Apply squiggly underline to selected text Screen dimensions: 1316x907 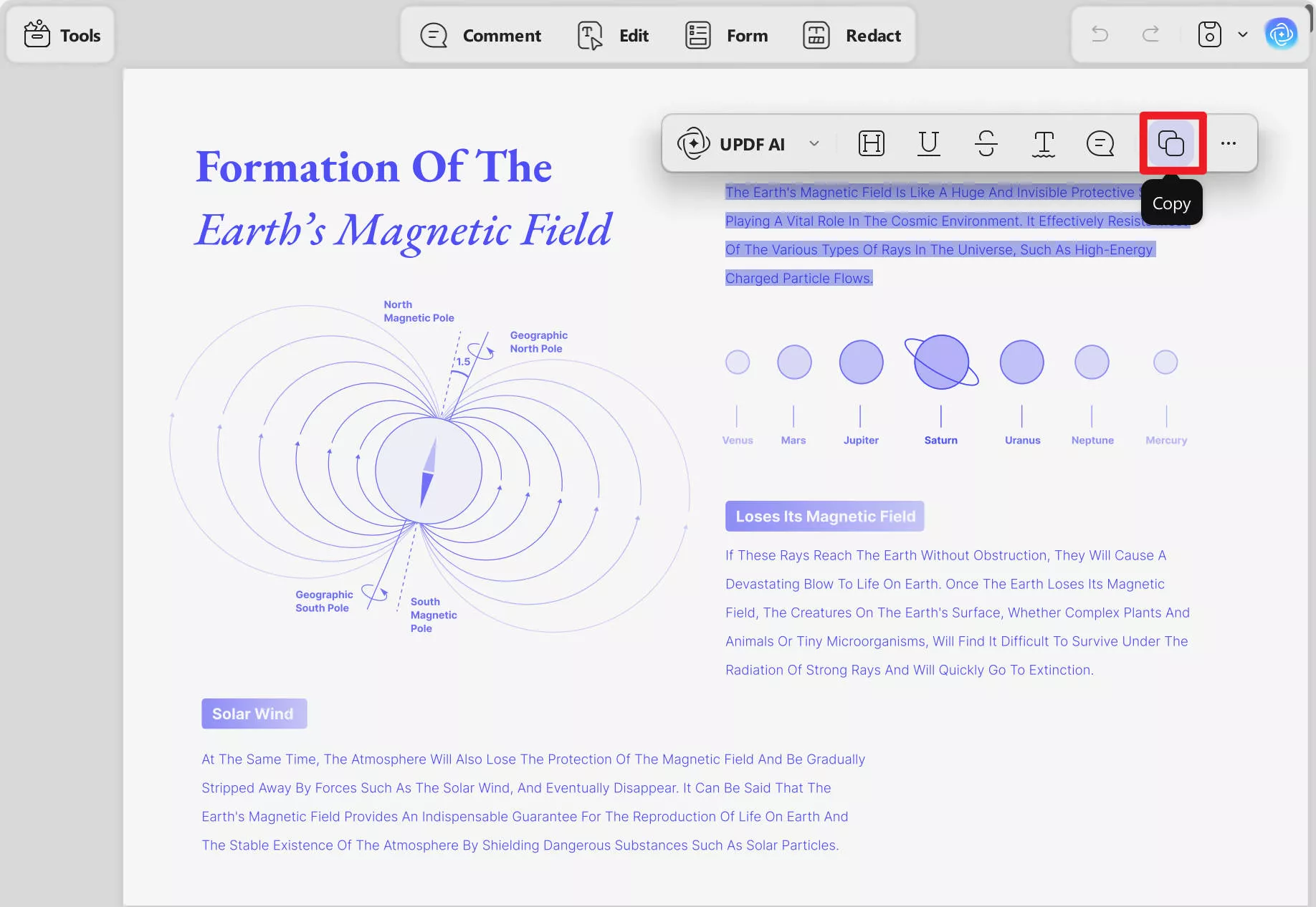pyautogui.click(x=1043, y=143)
